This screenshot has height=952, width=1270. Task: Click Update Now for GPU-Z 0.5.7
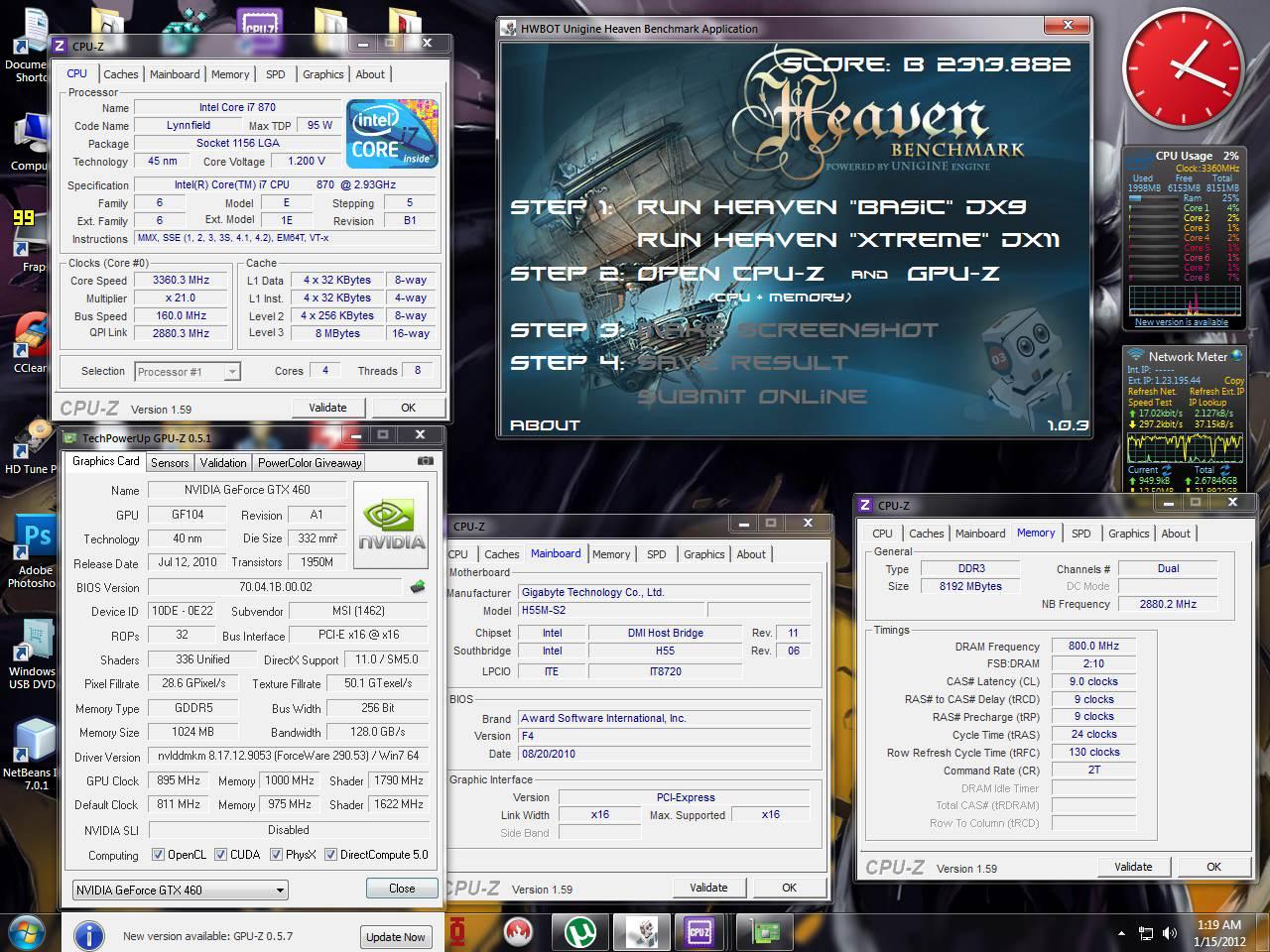pos(396,937)
